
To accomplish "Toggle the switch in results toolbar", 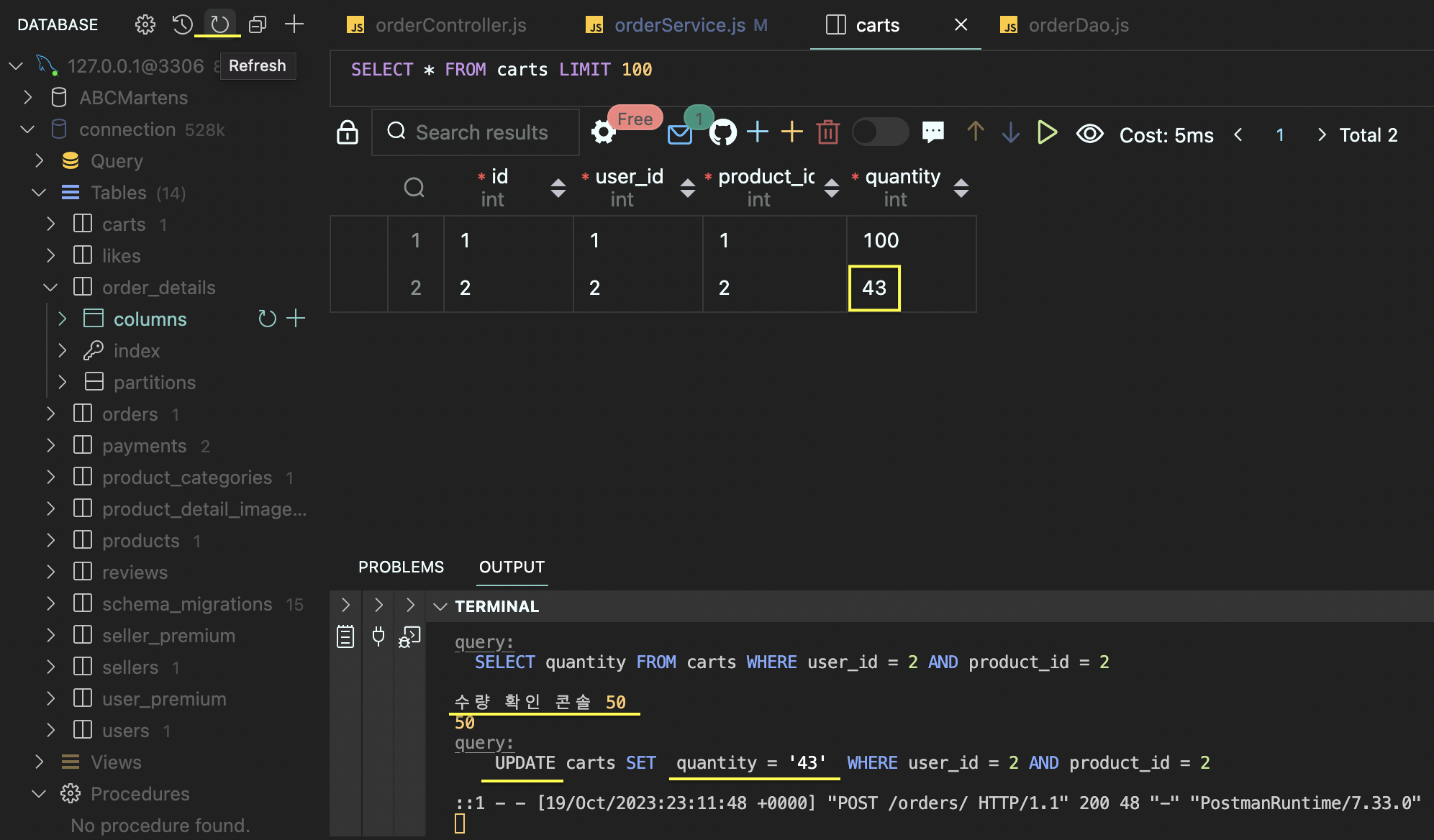I will 879,132.
